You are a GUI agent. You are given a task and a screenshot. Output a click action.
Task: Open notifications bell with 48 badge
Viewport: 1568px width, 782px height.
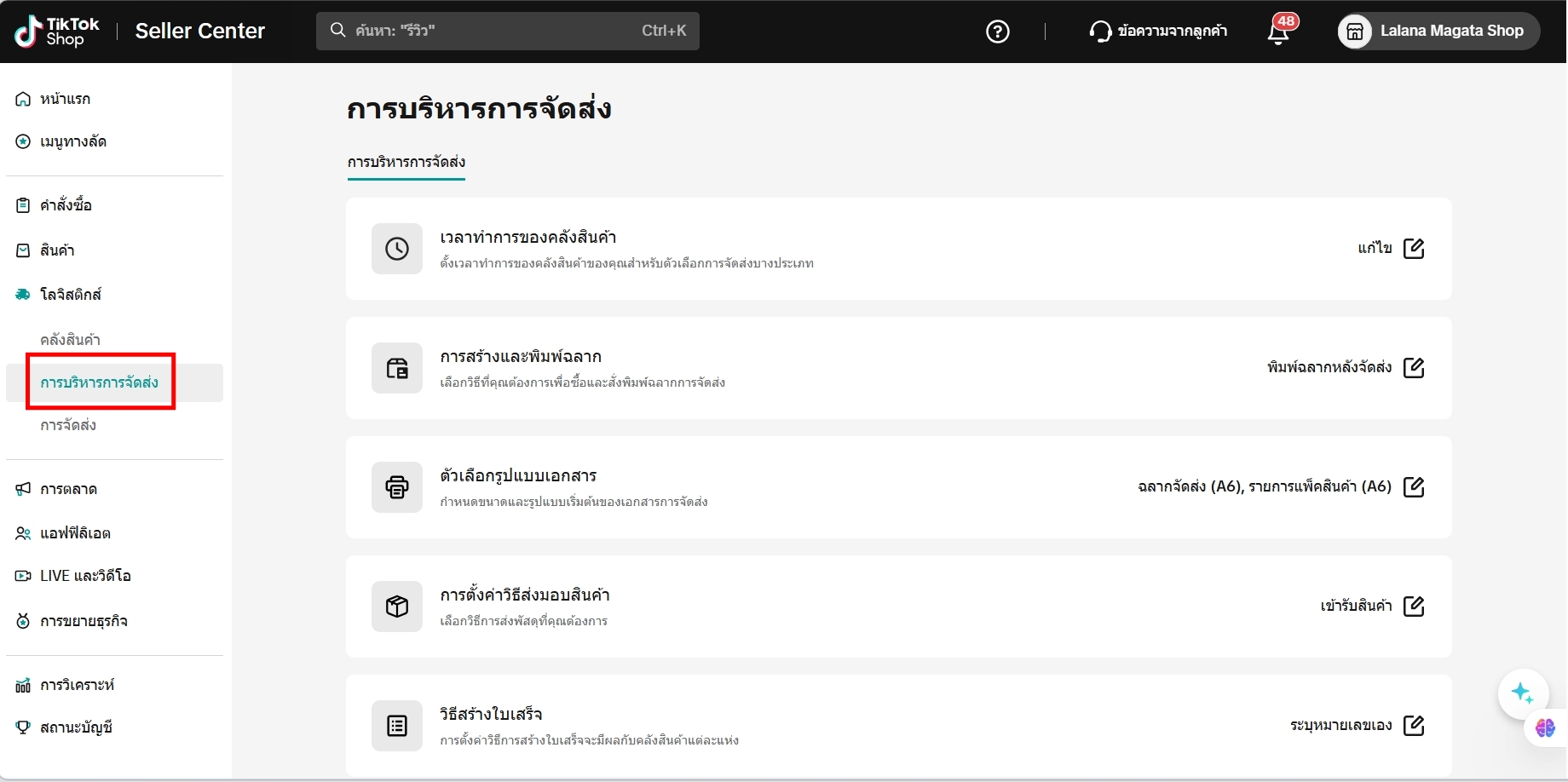[x=1279, y=32]
